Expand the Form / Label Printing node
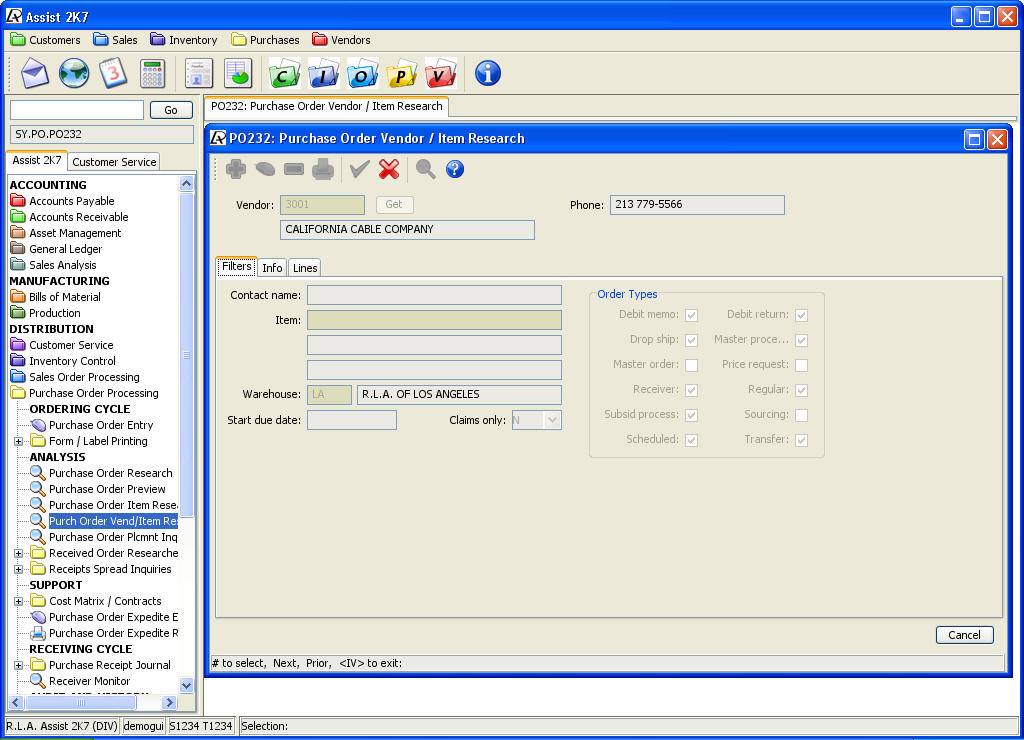Viewport: 1024px width, 740px height. [x=18, y=441]
